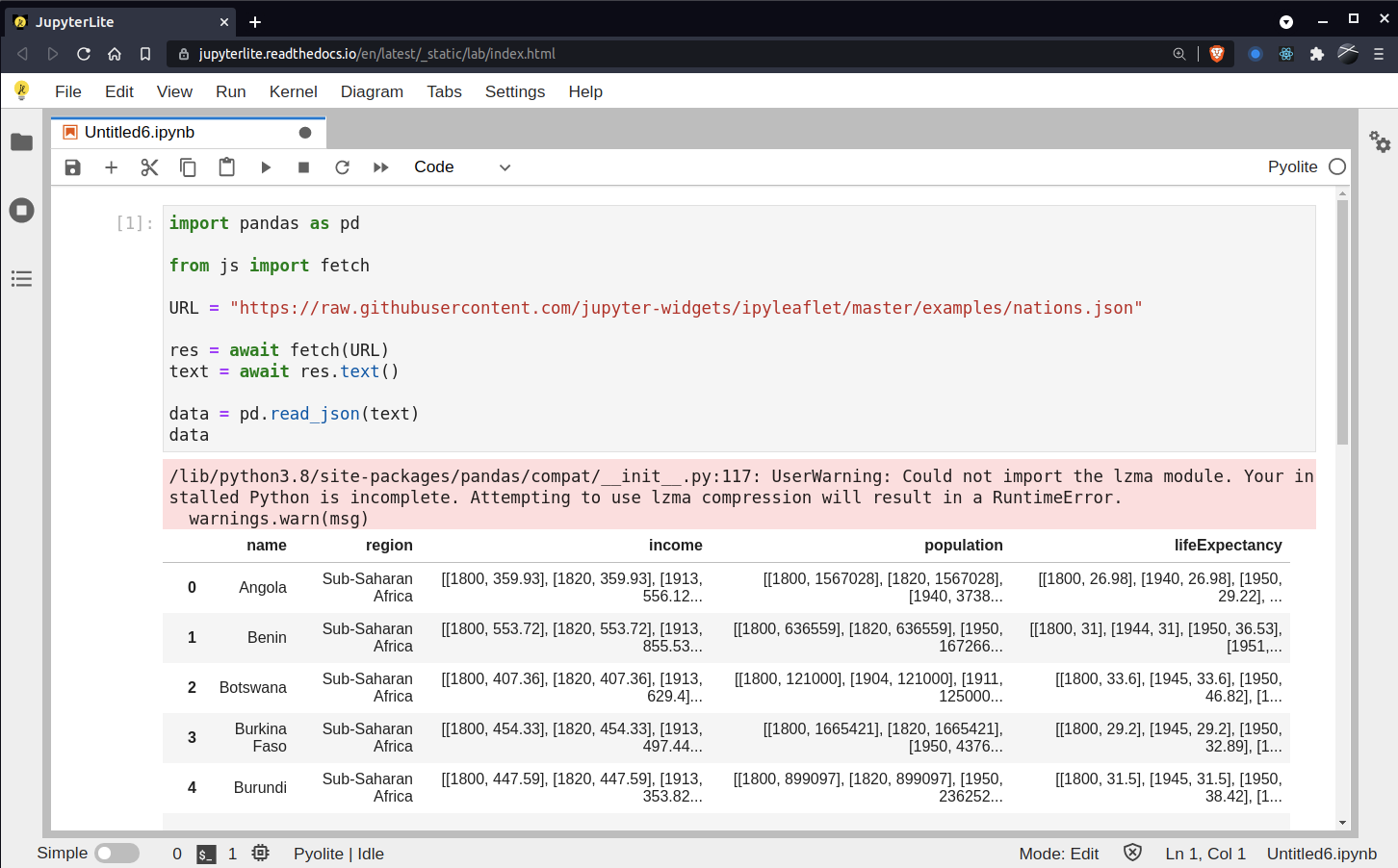Open the cell type dropdown showing Code
This screenshot has width=1398, height=868.
coord(460,166)
